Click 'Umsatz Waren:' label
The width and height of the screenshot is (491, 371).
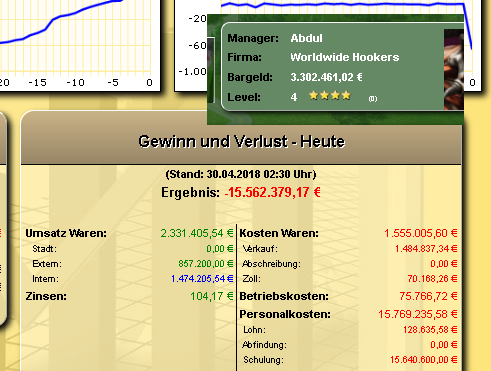coord(66,233)
